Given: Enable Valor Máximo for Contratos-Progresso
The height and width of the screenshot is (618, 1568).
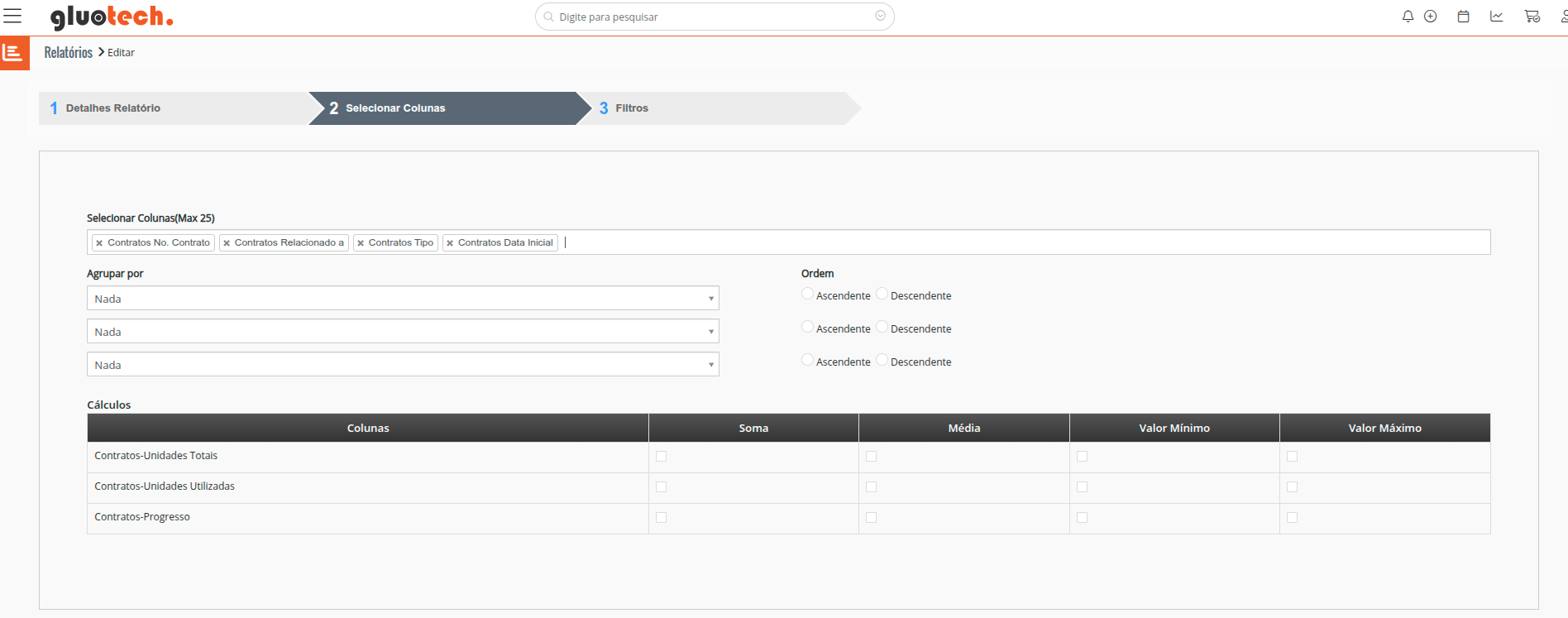Looking at the screenshot, I should click(x=1292, y=517).
